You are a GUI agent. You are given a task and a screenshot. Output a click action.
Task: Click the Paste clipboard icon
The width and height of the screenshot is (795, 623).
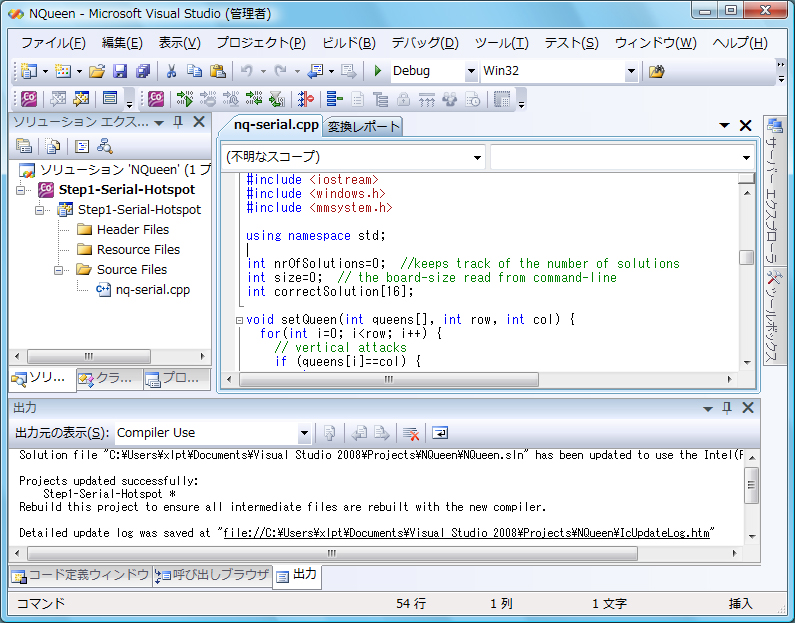[x=218, y=71]
